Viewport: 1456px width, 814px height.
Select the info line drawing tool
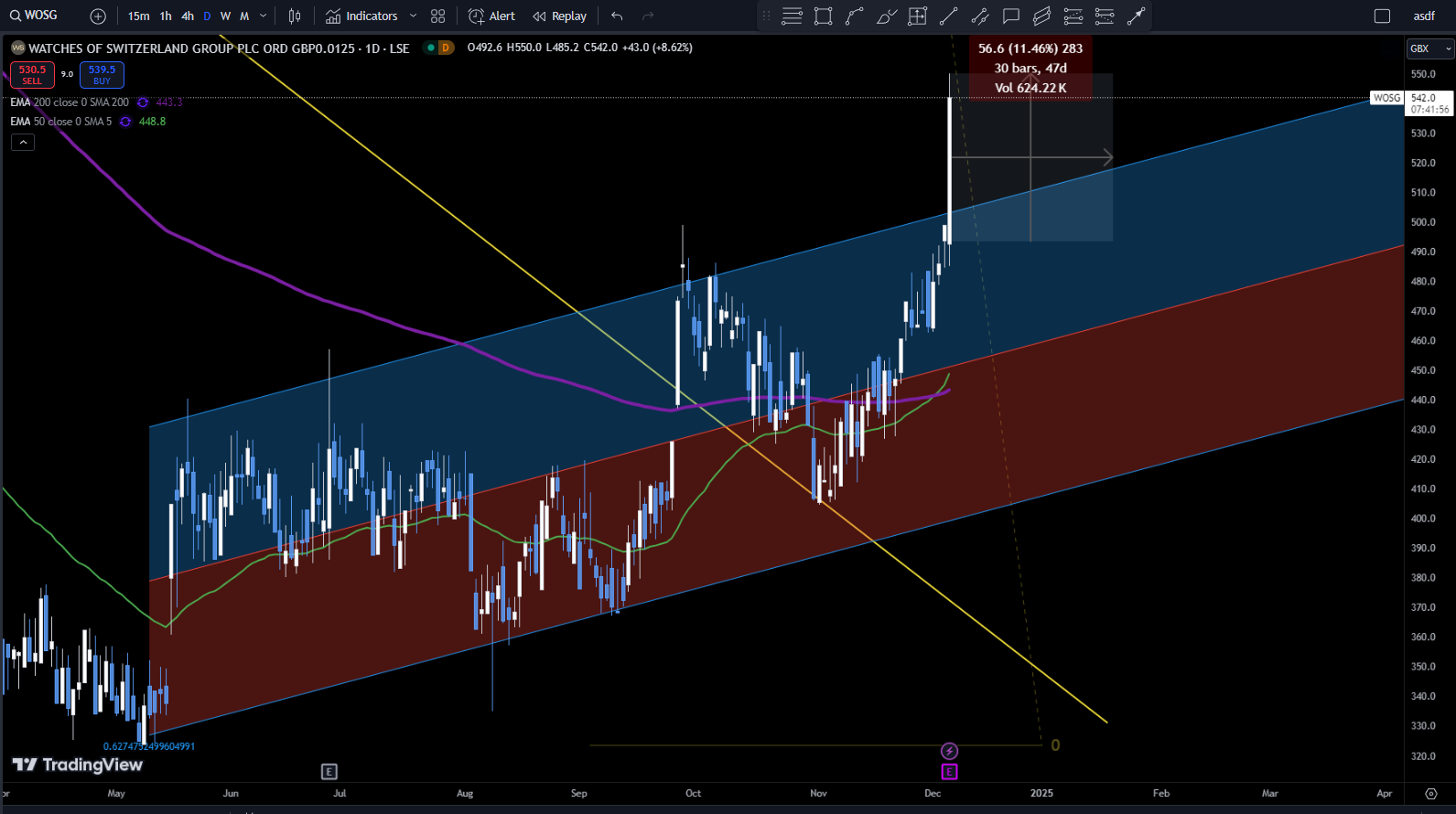pos(980,16)
